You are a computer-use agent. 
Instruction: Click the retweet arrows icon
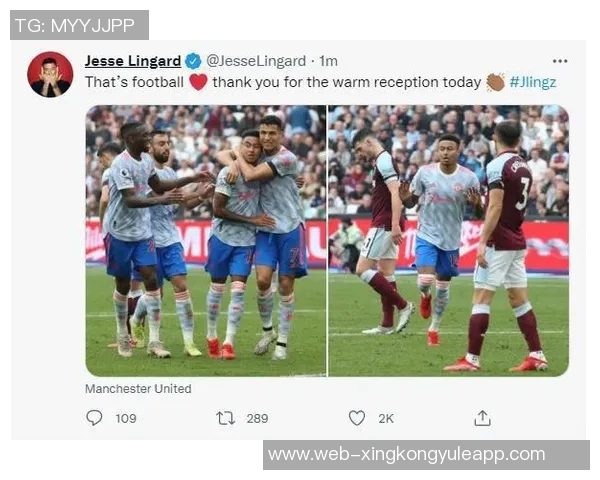point(225,418)
